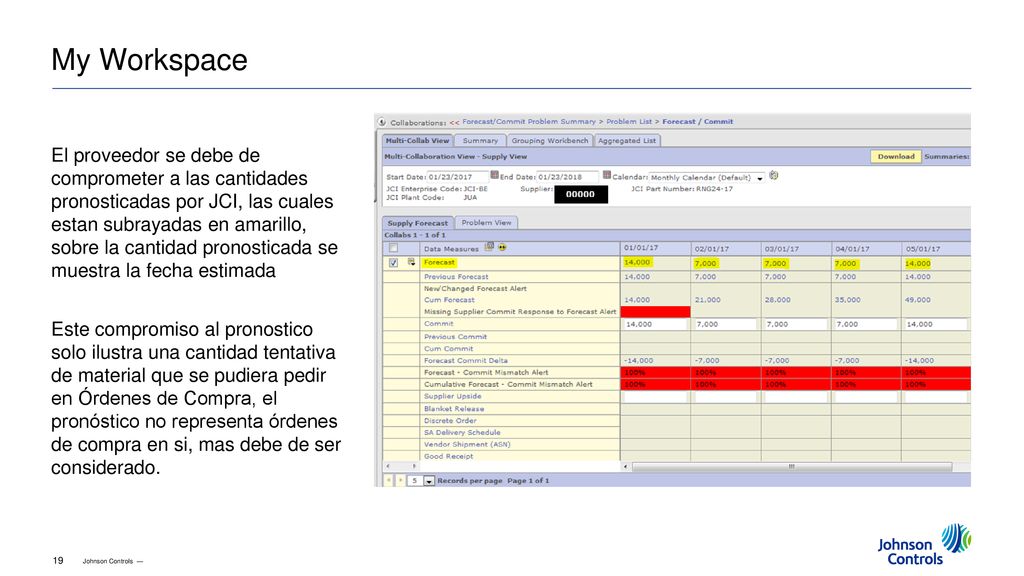
Task: Click the Commit input for 03/01/17
Action: click(796, 325)
